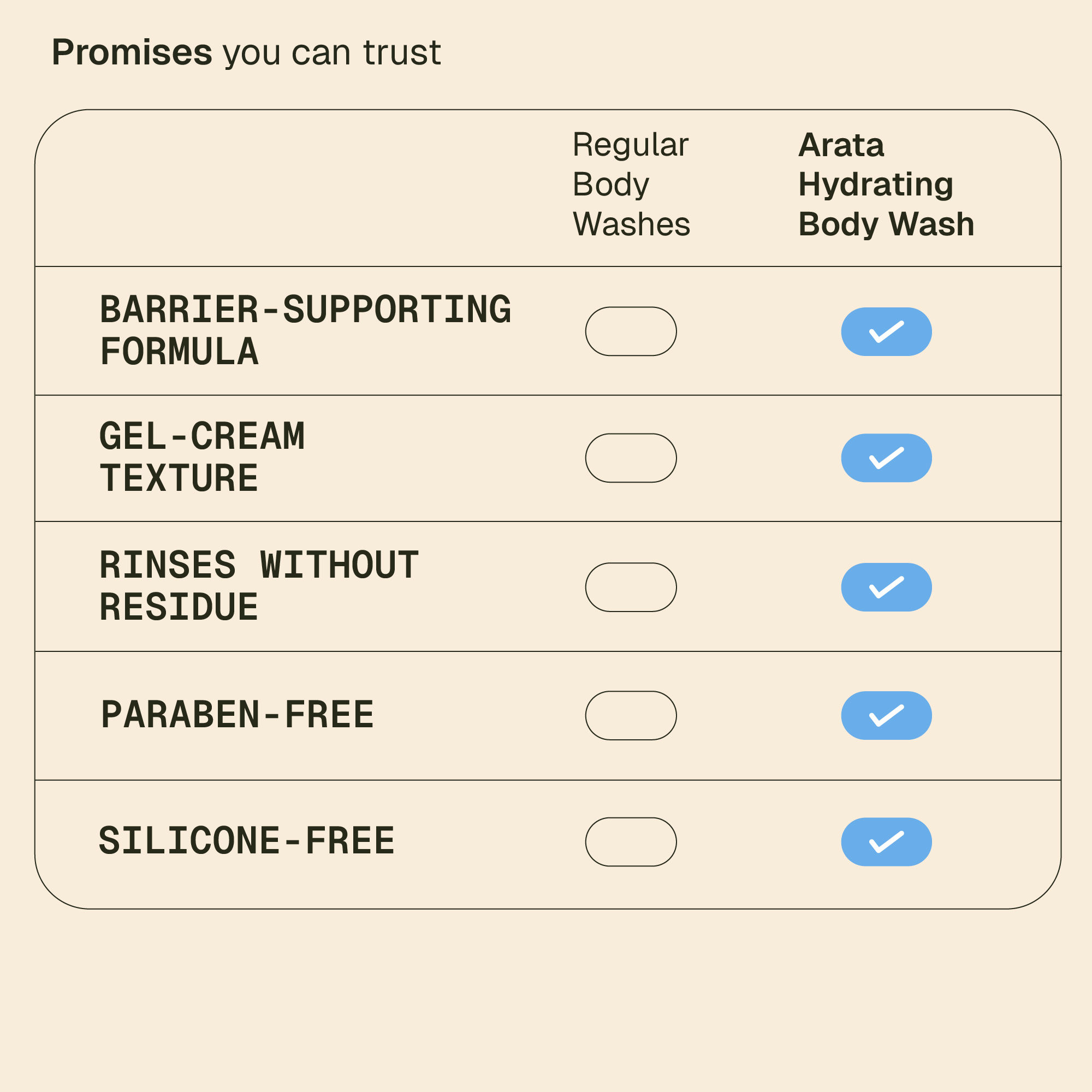
Task: Enable the empty Gel-Cream Texture pill
Action: point(631,458)
